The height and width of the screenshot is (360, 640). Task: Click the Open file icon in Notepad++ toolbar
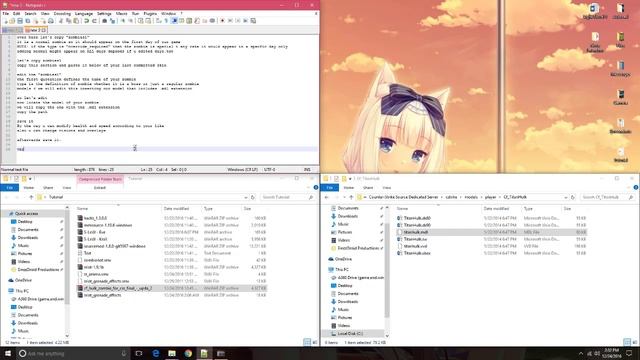click(12, 21)
